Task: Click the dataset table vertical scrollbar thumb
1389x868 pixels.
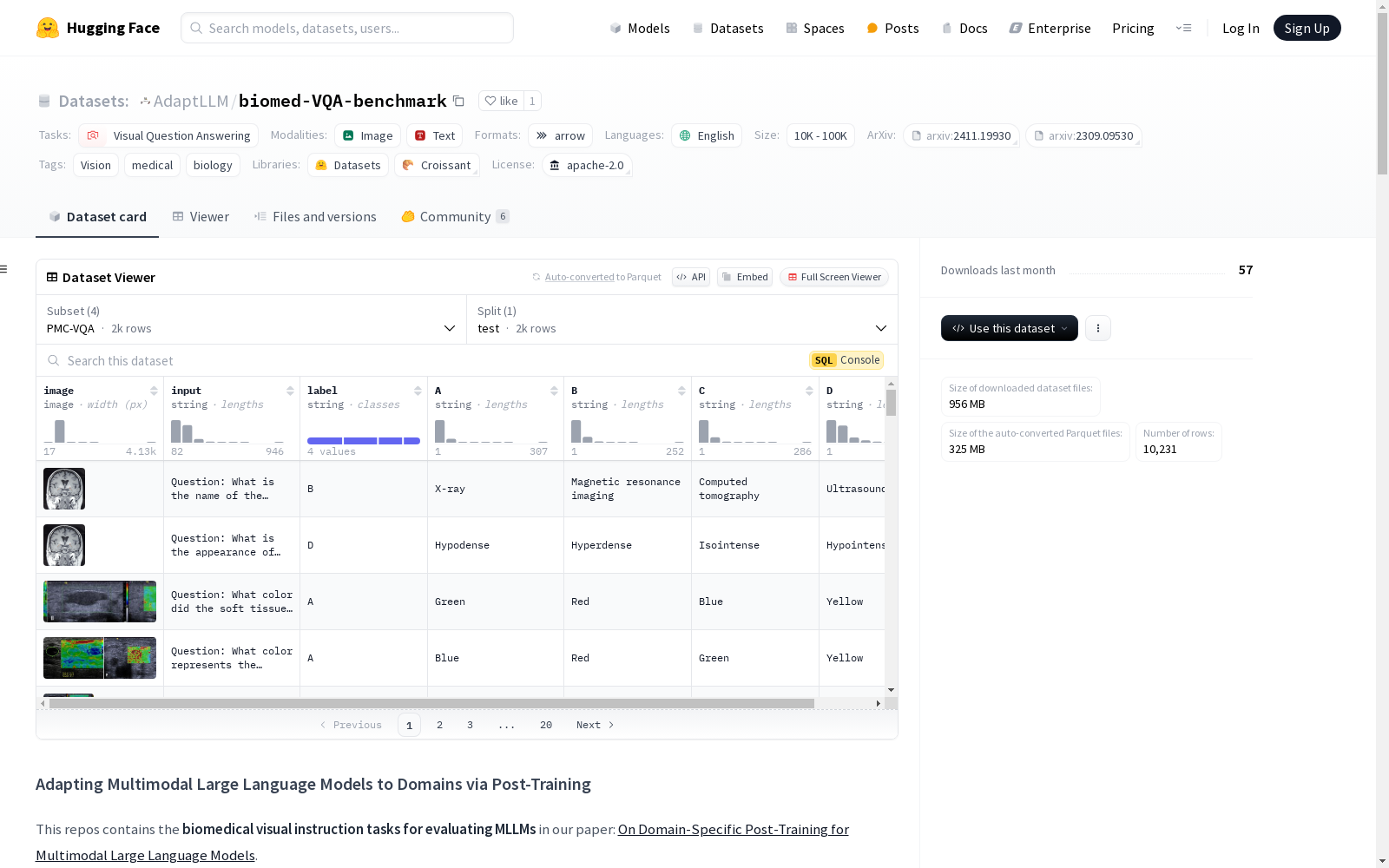Action: click(891, 403)
